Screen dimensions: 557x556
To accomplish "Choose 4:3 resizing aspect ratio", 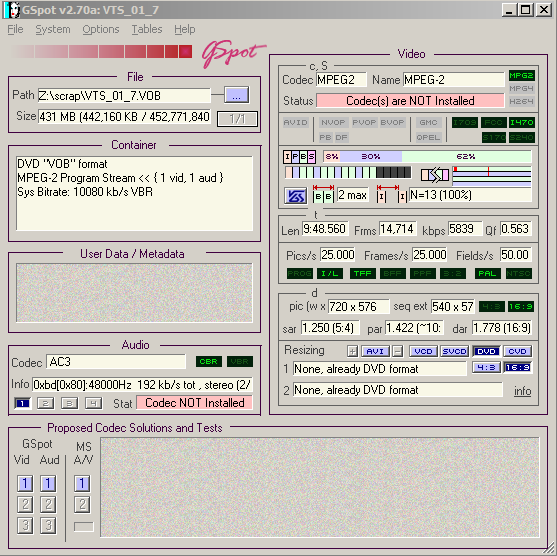I will (486, 367).
